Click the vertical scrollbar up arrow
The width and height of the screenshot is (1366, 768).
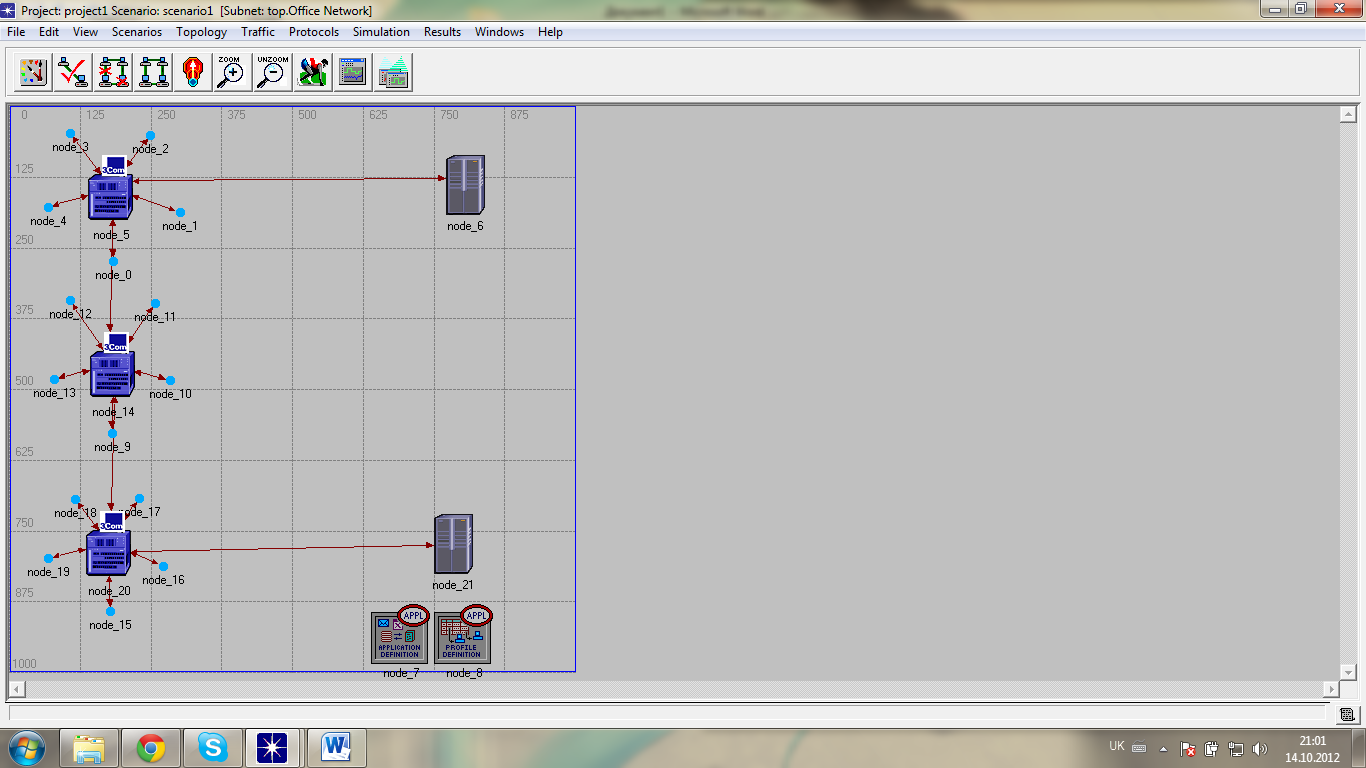[x=1347, y=115]
